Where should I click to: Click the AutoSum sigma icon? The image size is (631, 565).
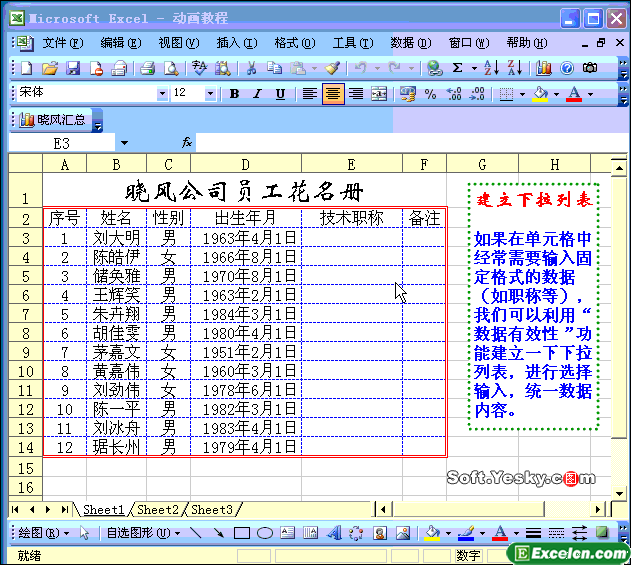[458, 68]
